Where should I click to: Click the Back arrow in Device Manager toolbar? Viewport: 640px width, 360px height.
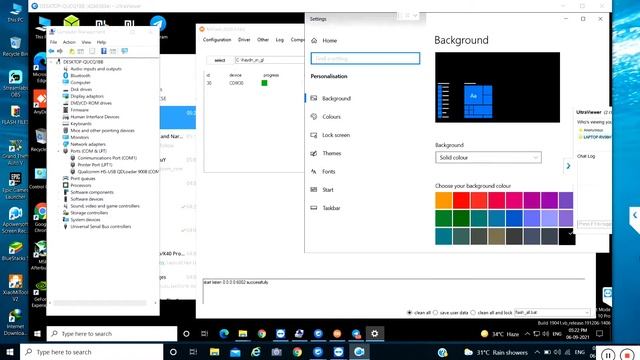tap(51, 51)
